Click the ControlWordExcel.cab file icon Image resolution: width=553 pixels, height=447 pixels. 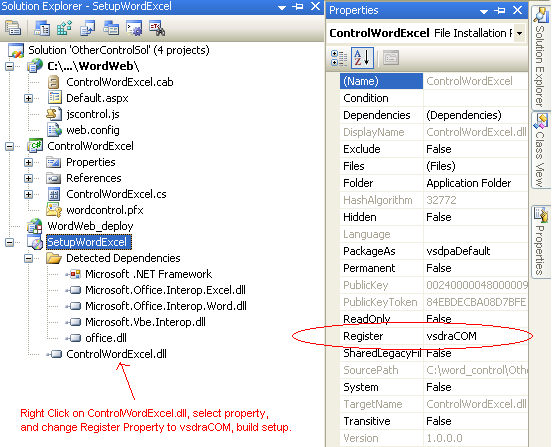[x=54, y=82]
